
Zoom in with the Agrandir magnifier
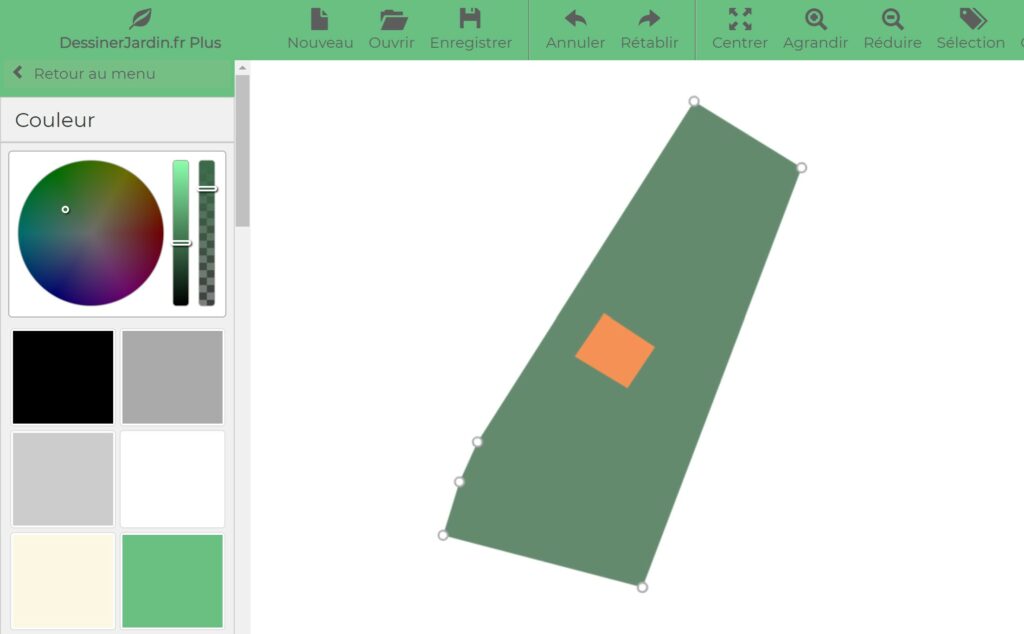coord(815,19)
